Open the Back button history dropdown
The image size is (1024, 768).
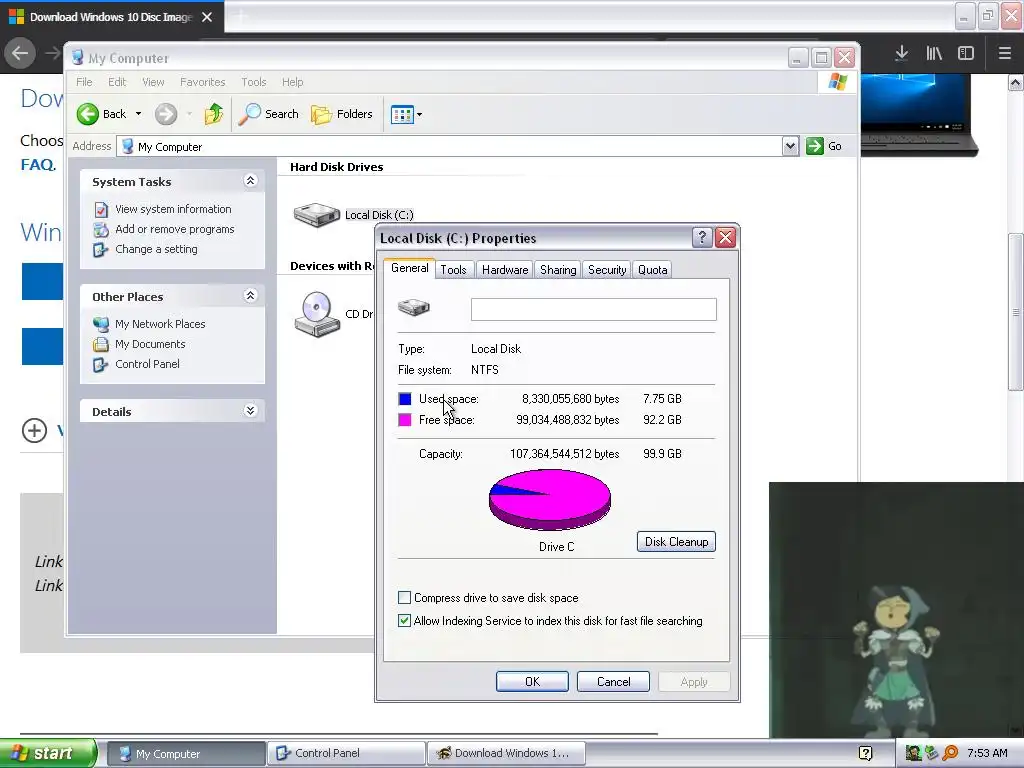click(138, 114)
